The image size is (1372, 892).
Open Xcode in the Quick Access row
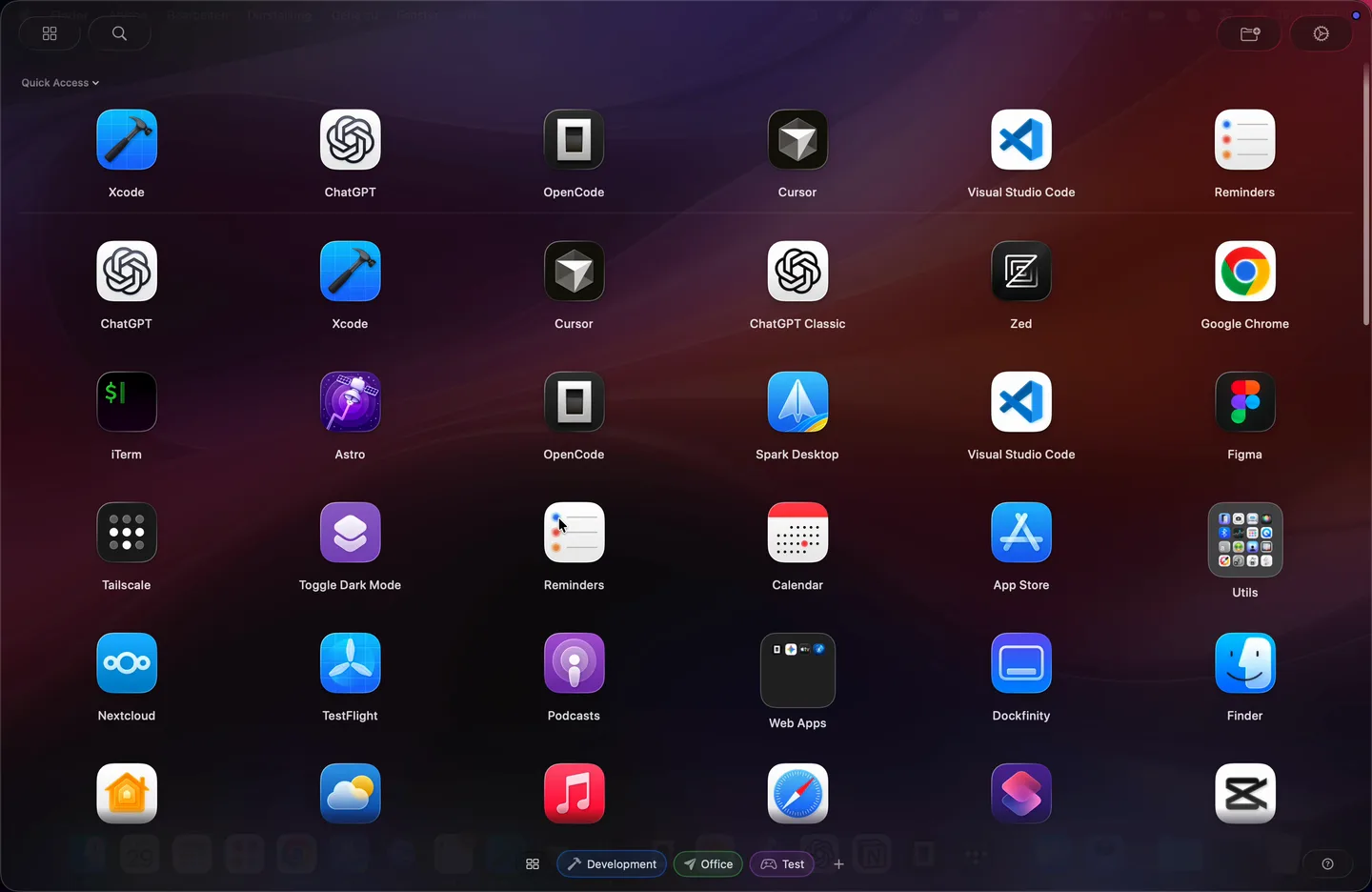(127, 140)
